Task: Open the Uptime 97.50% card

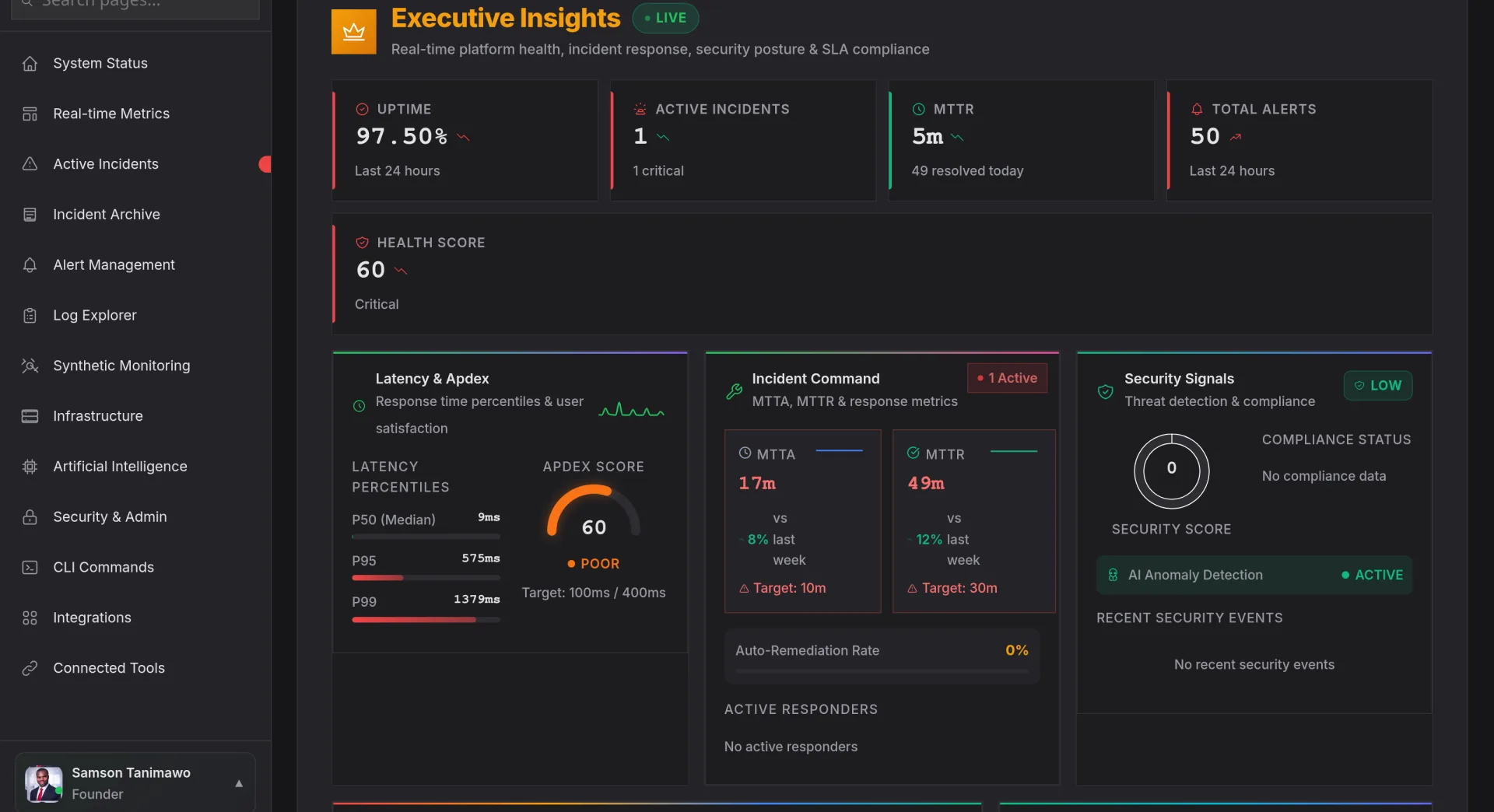Action: (x=465, y=141)
